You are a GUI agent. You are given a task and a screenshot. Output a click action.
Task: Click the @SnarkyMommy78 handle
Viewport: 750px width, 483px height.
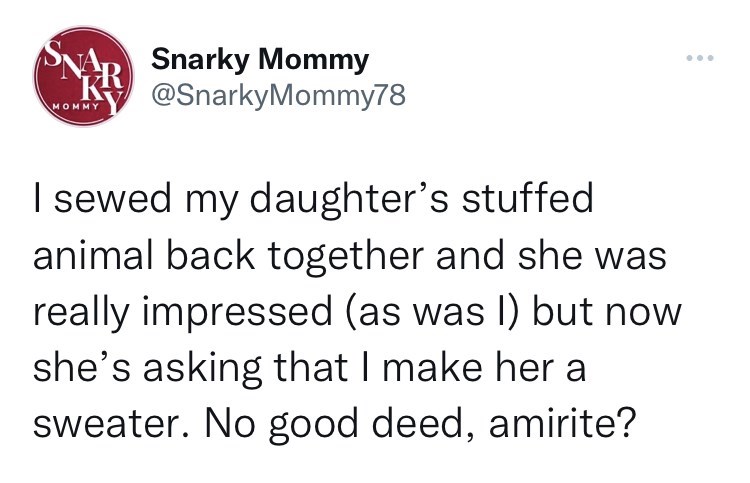click(278, 97)
